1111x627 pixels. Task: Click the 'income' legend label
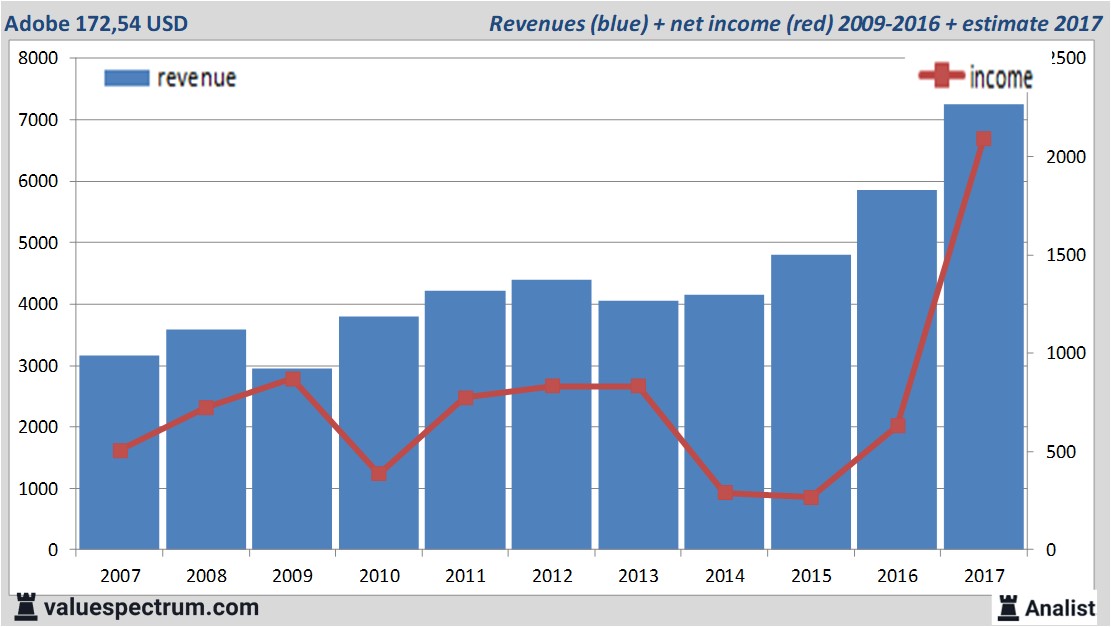(x=1001, y=77)
